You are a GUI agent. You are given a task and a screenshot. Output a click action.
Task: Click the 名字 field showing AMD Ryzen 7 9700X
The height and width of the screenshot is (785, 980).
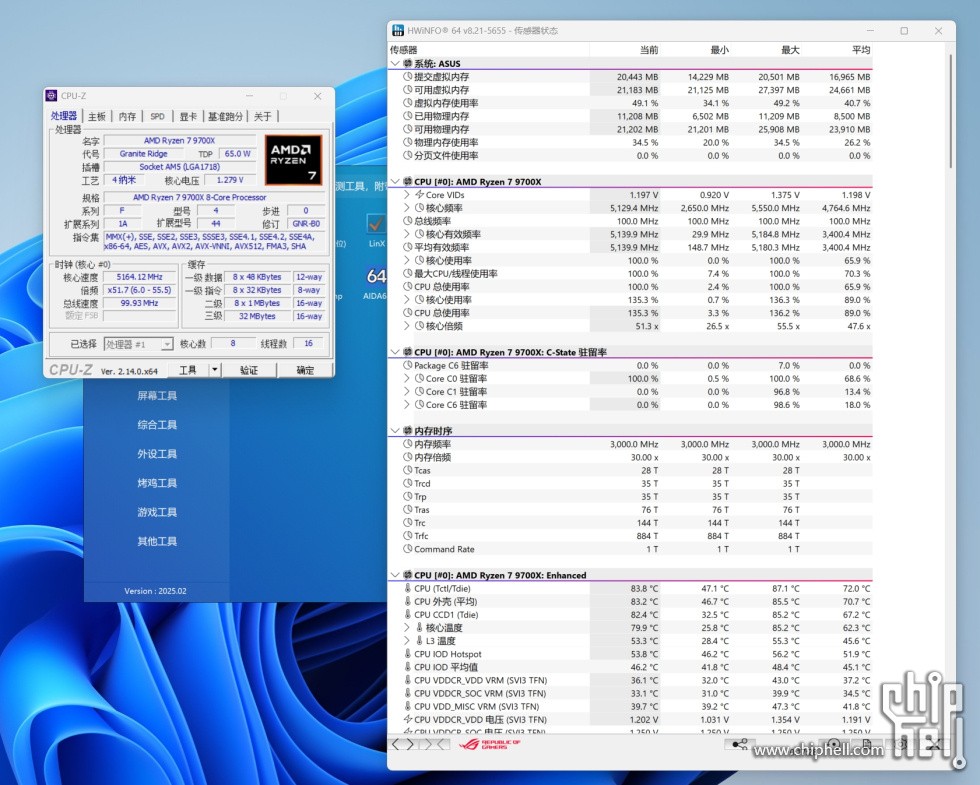[x=179, y=141]
